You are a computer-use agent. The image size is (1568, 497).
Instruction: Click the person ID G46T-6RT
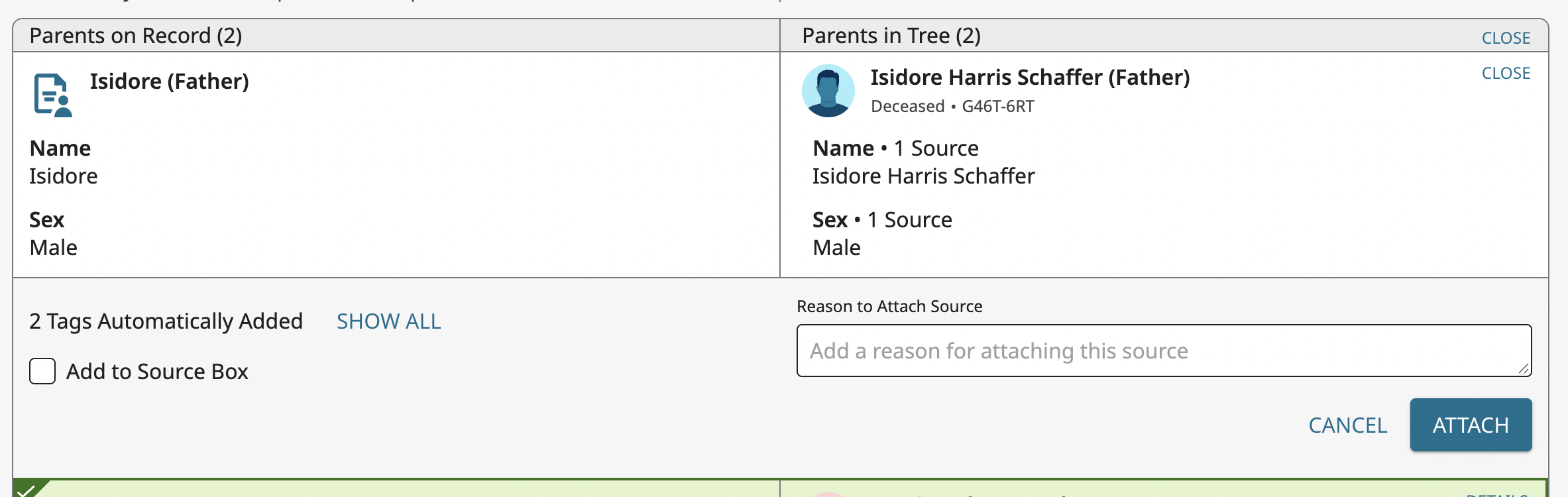[x=997, y=106]
